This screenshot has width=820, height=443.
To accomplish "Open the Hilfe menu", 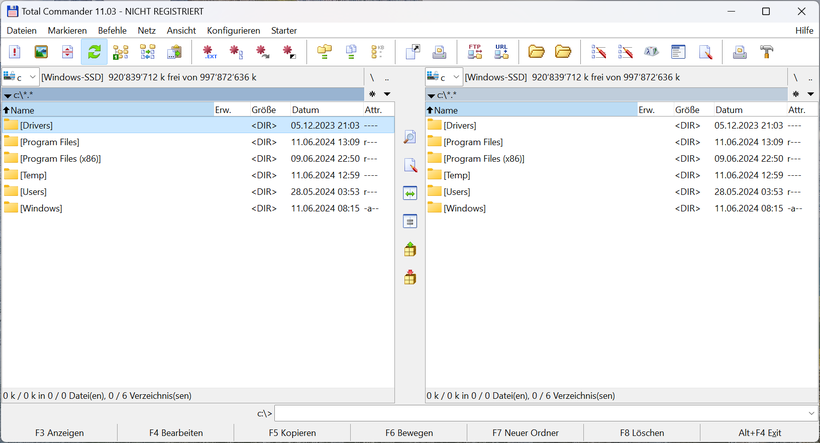I will pyautogui.click(x=804, y=30).
